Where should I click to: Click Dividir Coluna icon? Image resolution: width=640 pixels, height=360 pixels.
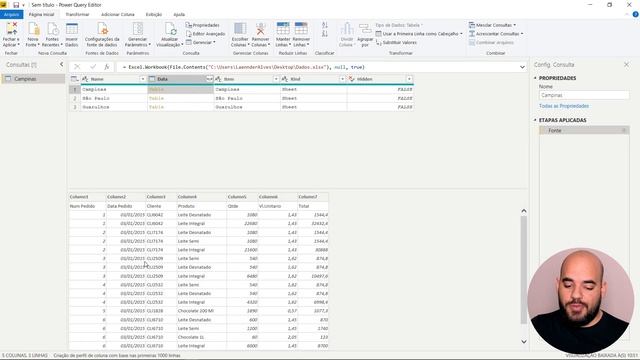(347, 29)
